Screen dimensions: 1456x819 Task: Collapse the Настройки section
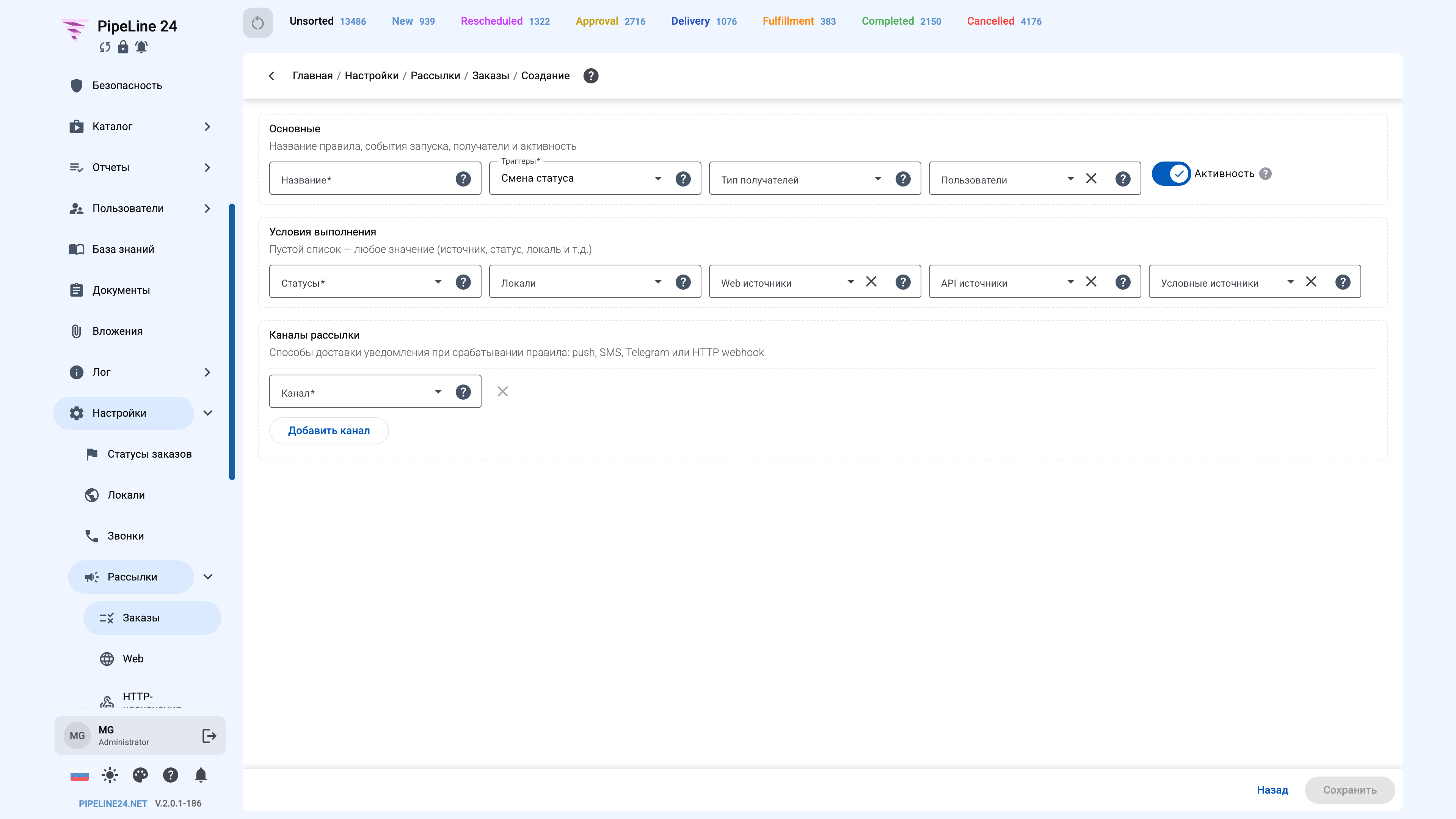pyautogui.click(x=207, y=413)
